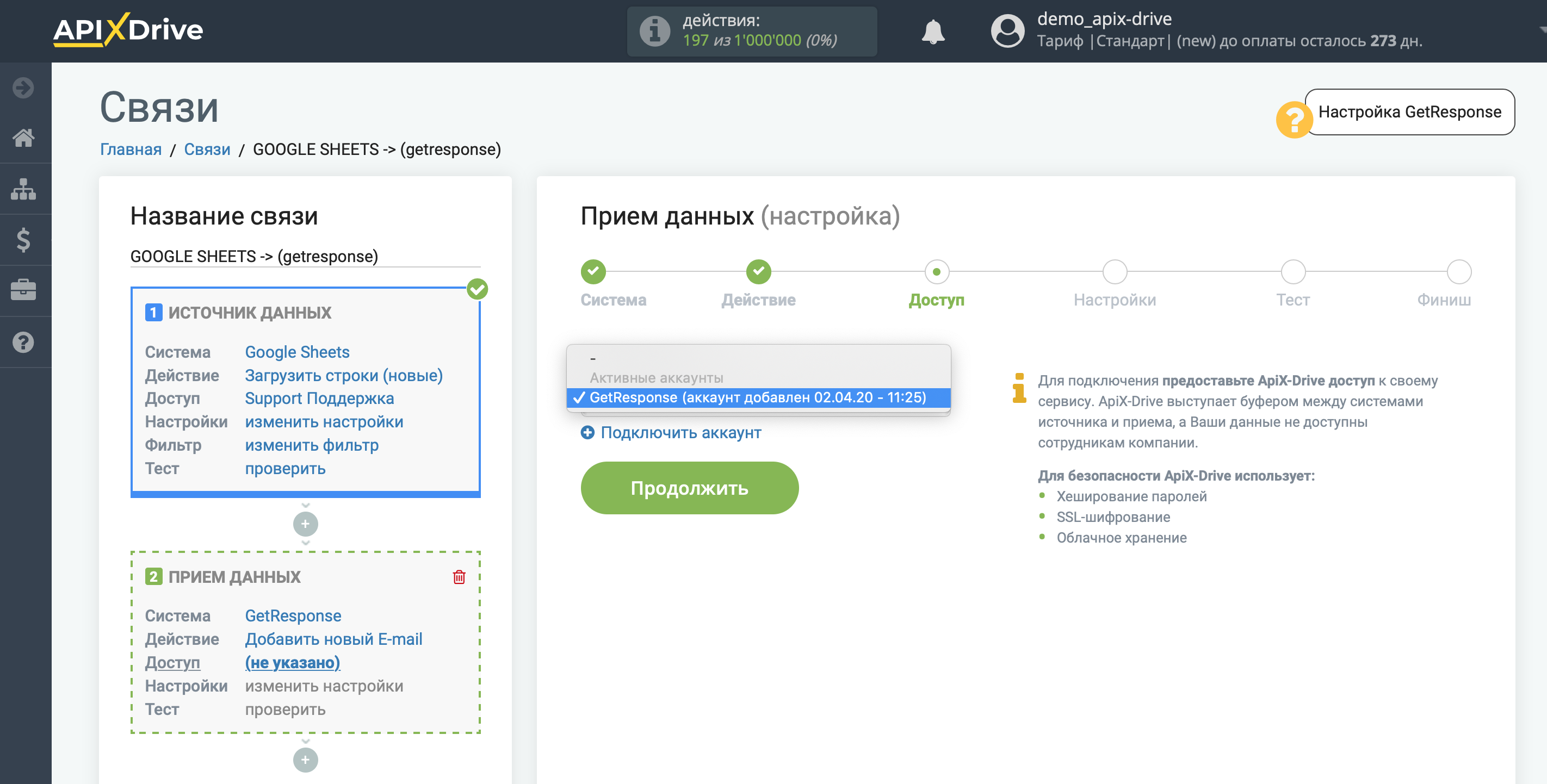Edit connection name field
1547x784 pixels.
tap(305, 256)
